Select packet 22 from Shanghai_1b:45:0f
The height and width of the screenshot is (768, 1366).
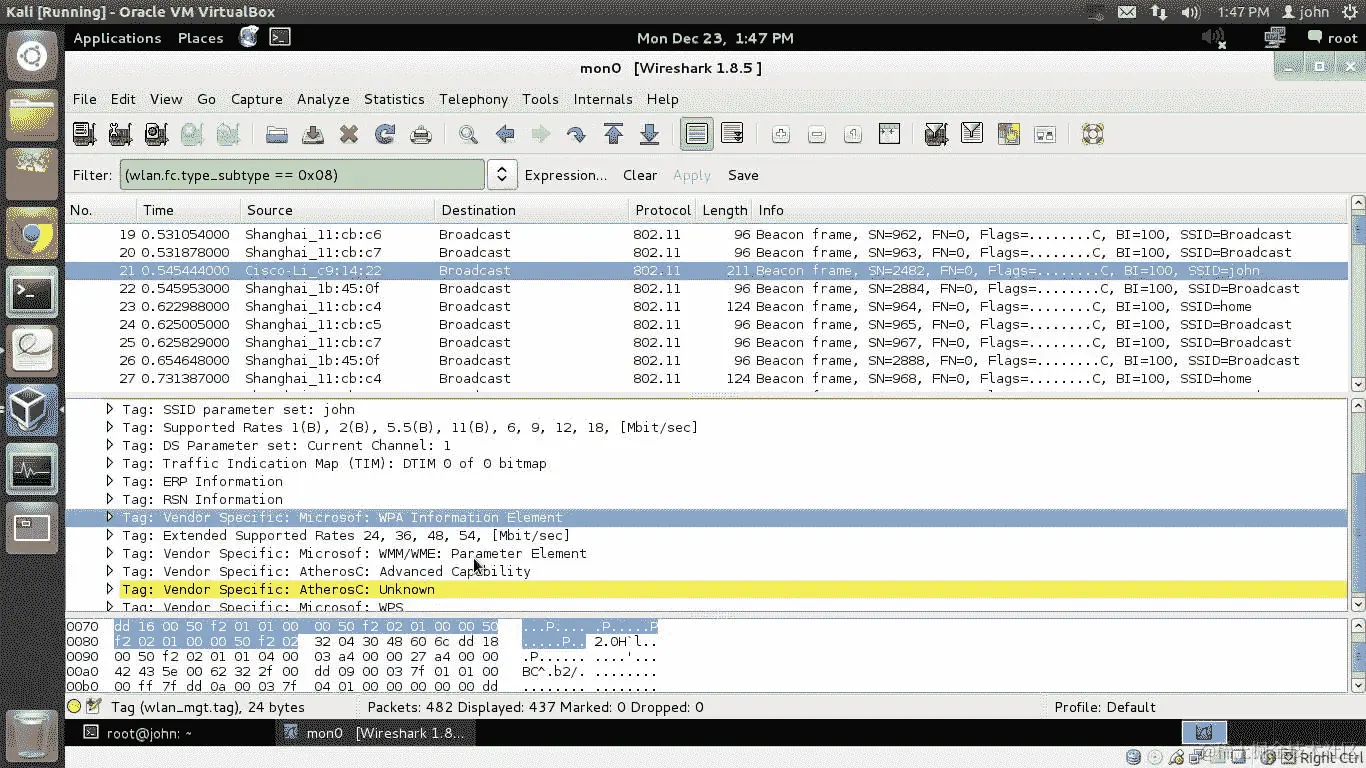706,288
